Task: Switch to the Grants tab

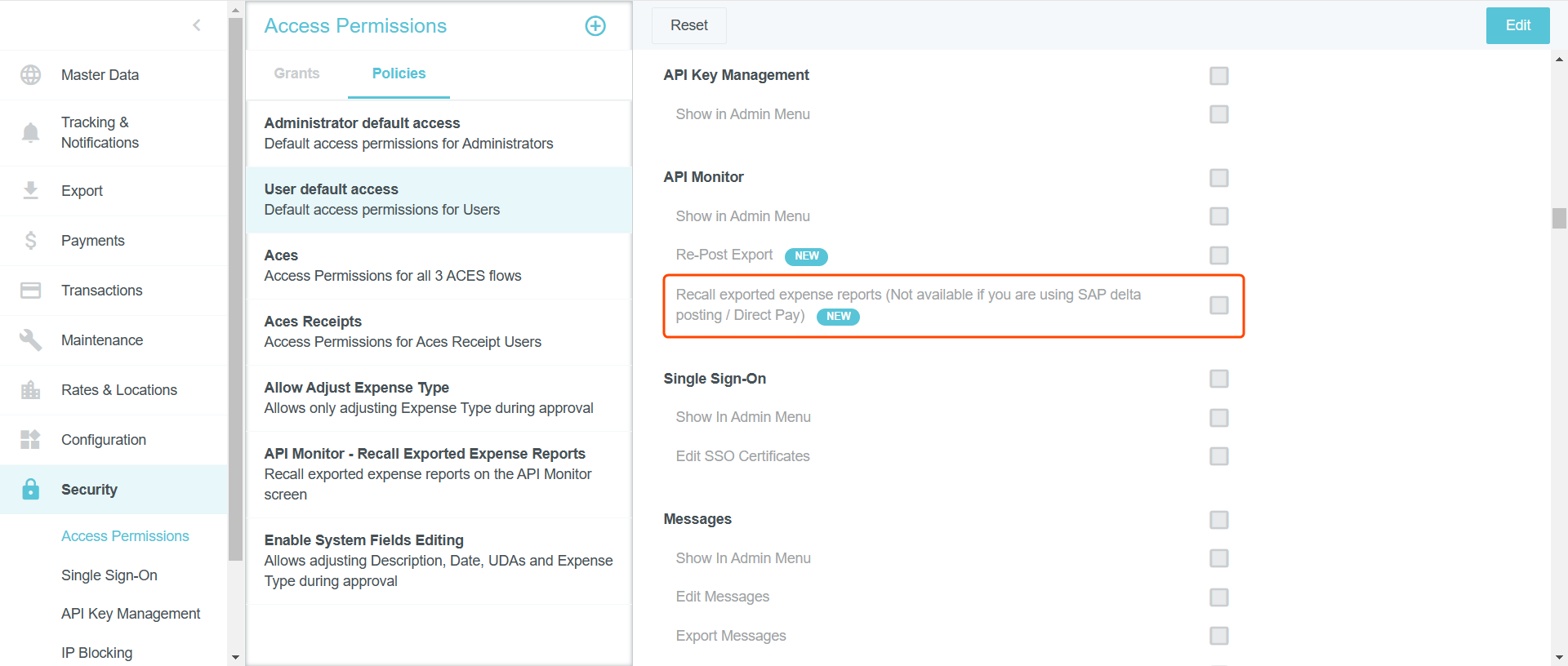Action: [296, 73]
